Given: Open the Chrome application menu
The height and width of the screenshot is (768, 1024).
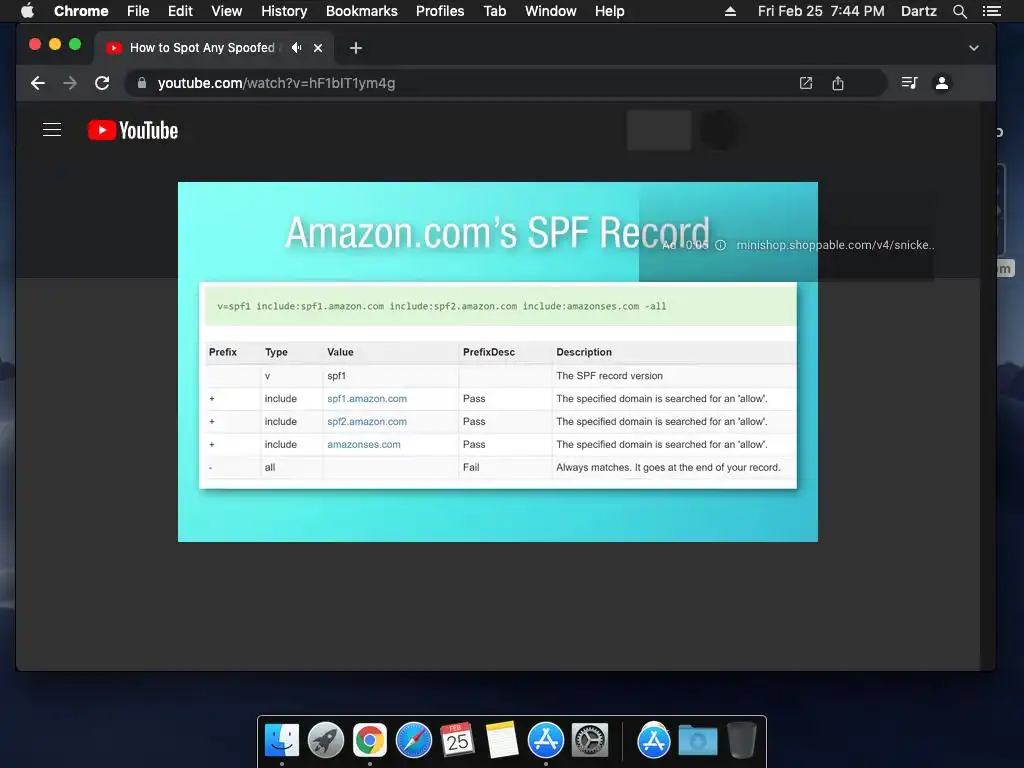Looking at the screenshot, I should click(81, 11).
